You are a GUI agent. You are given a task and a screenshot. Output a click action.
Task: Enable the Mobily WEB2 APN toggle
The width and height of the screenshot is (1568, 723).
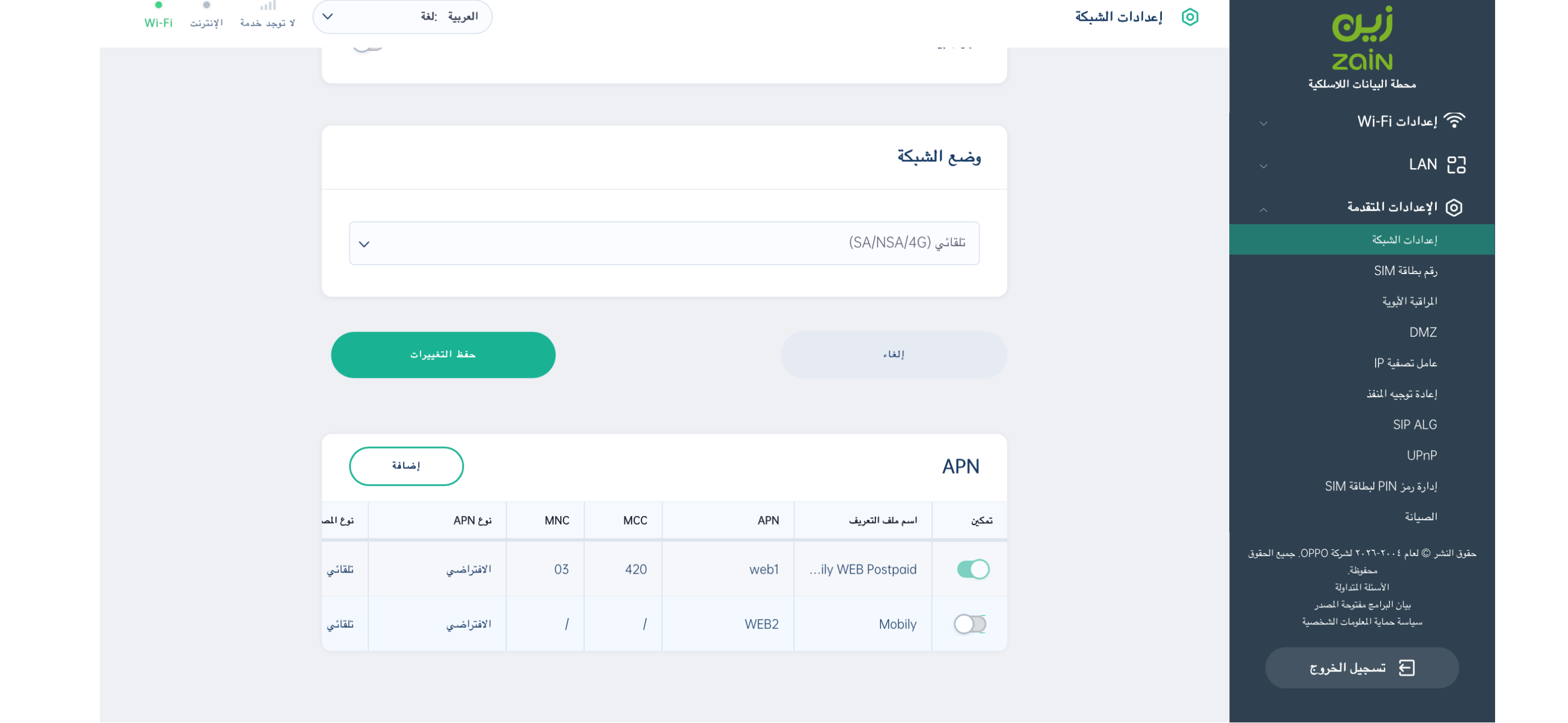point(970,624)
